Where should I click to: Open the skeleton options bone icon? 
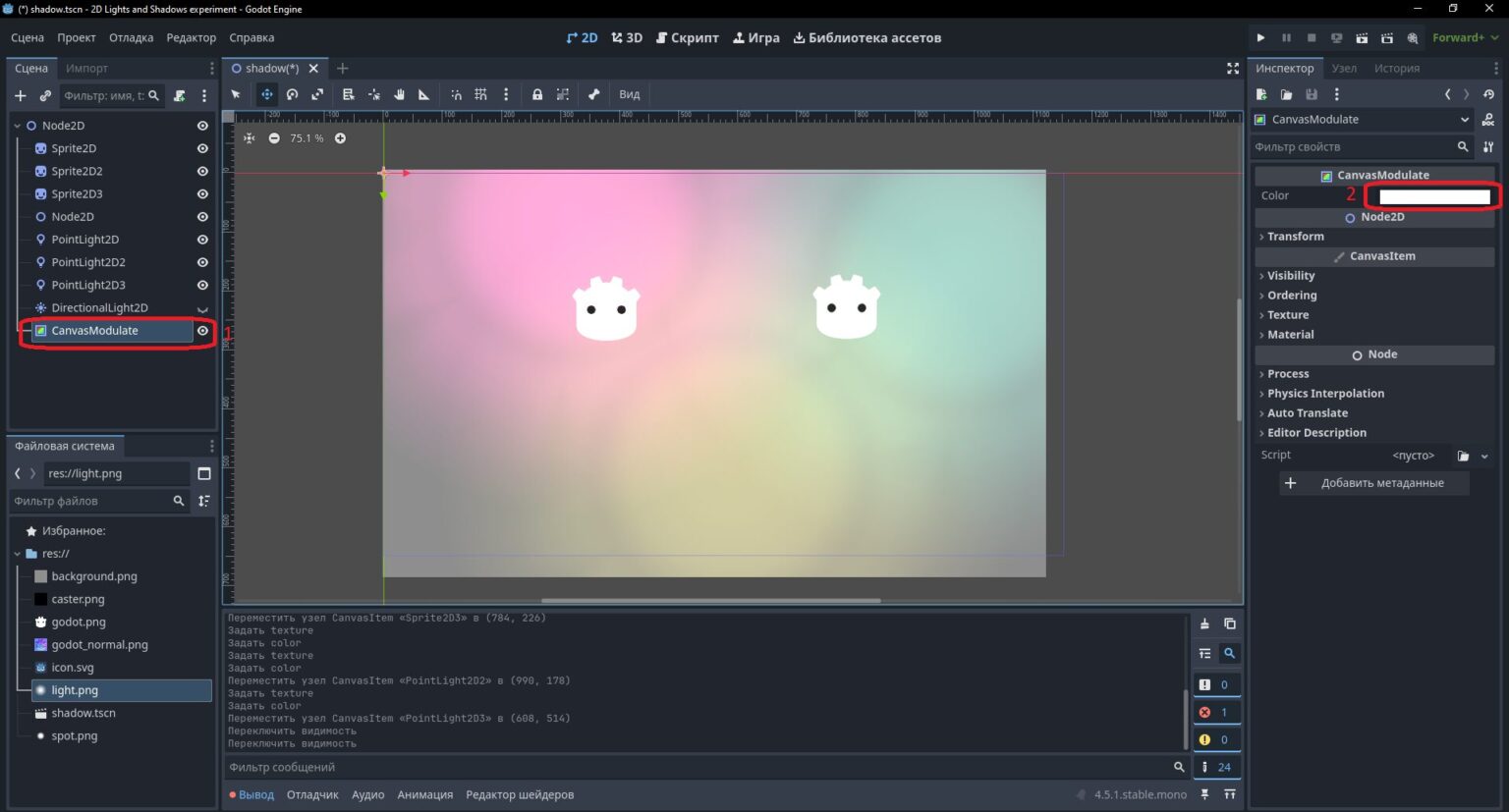point(593,94)
